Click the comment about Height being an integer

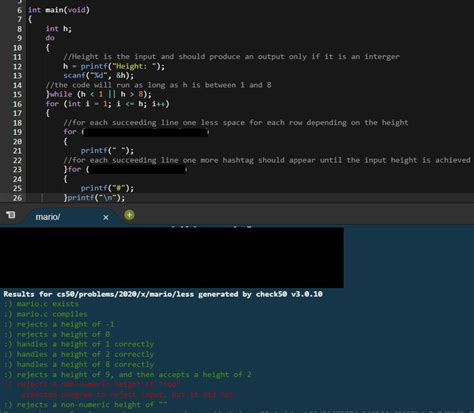click(x=231, y=57)
